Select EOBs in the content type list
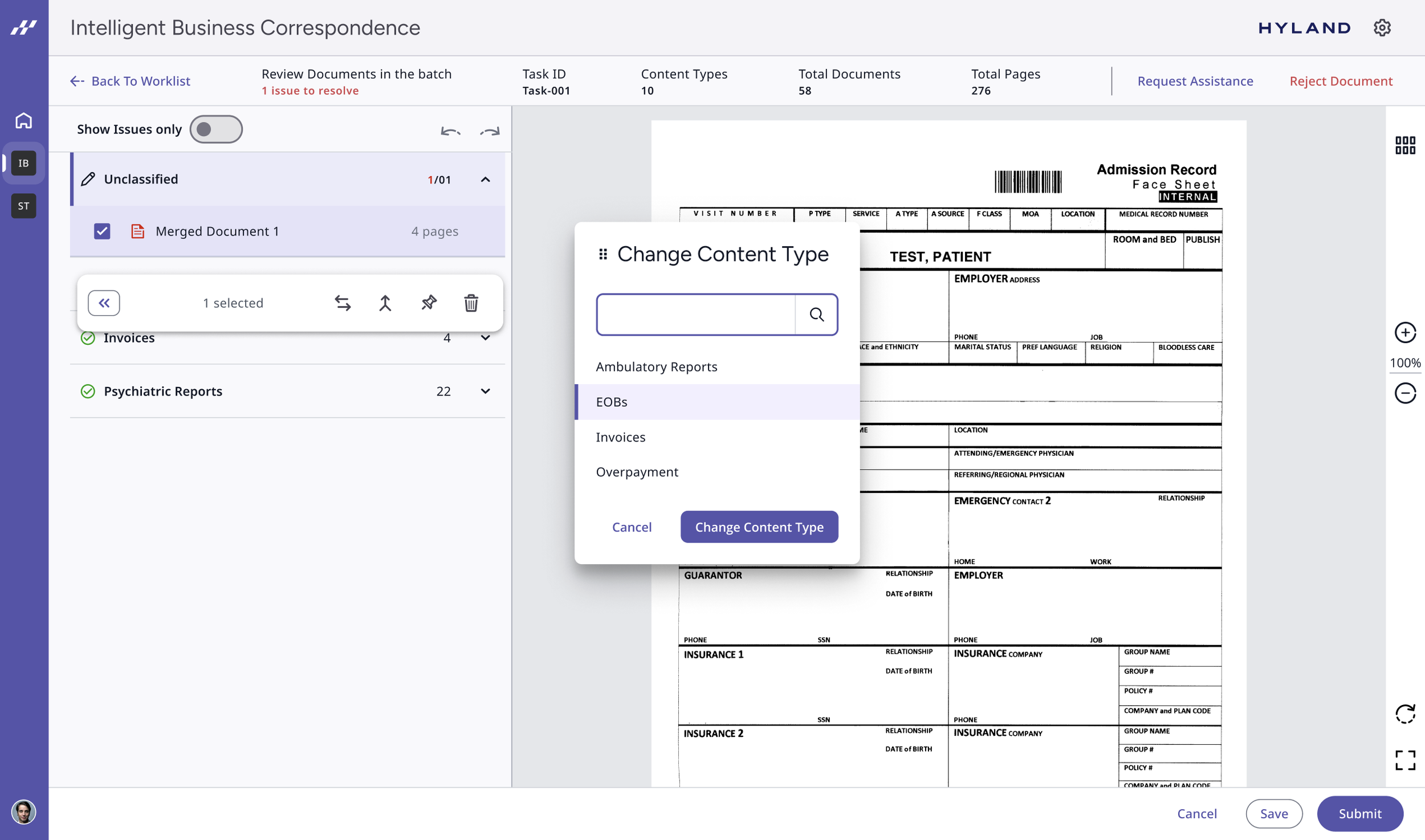 click(x=612, y=402)
